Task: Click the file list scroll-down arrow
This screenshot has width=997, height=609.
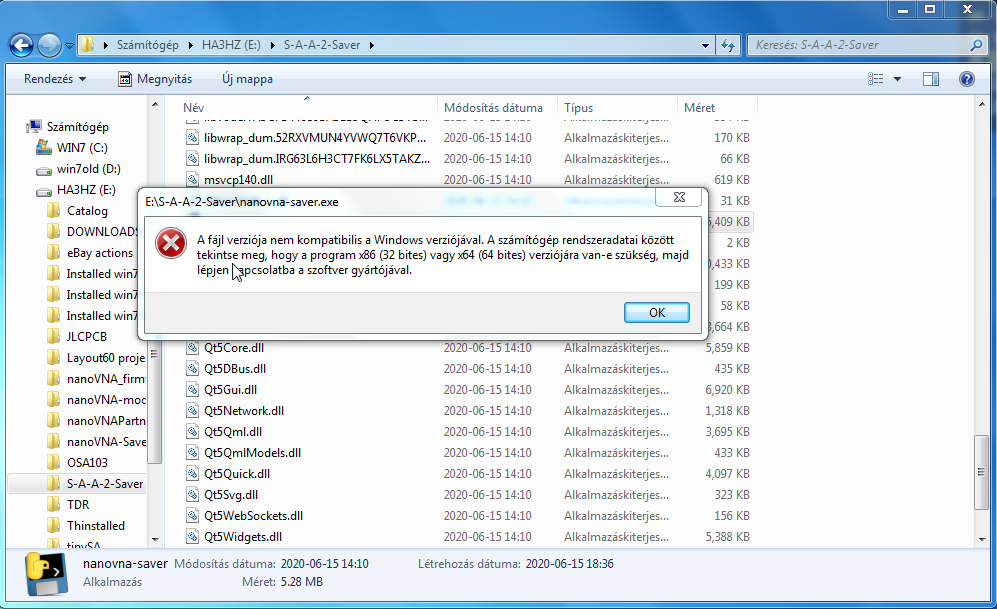Action: pyautogui.click(x=982, y=540)
